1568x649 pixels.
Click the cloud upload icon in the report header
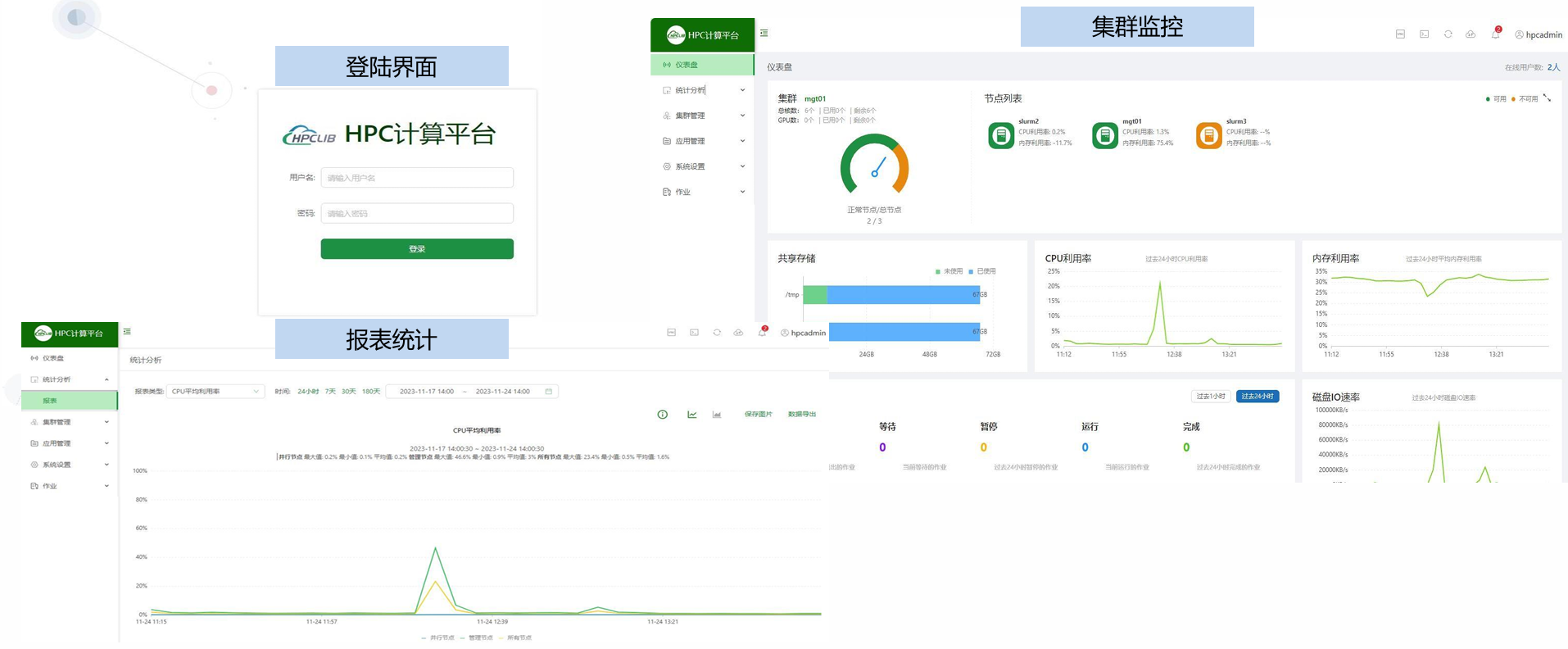(738, 333)
